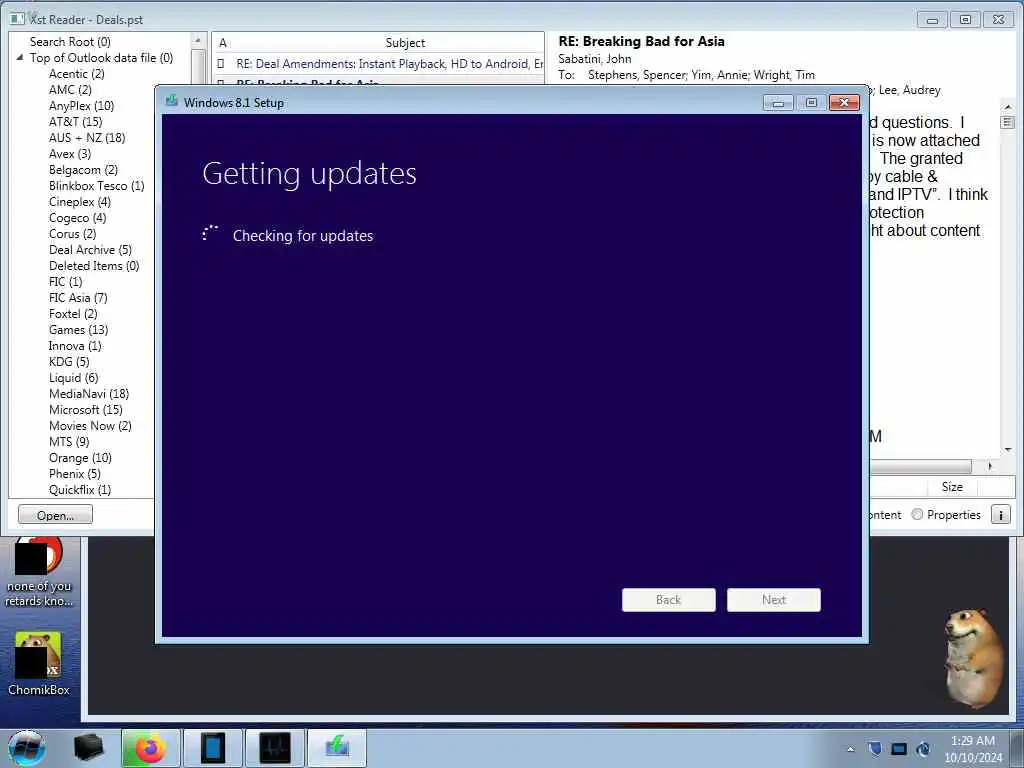Select the MediaNavi (18) folder
Image resolution: width=1024 pixels, height=768 pixels.
coord(89,394)
